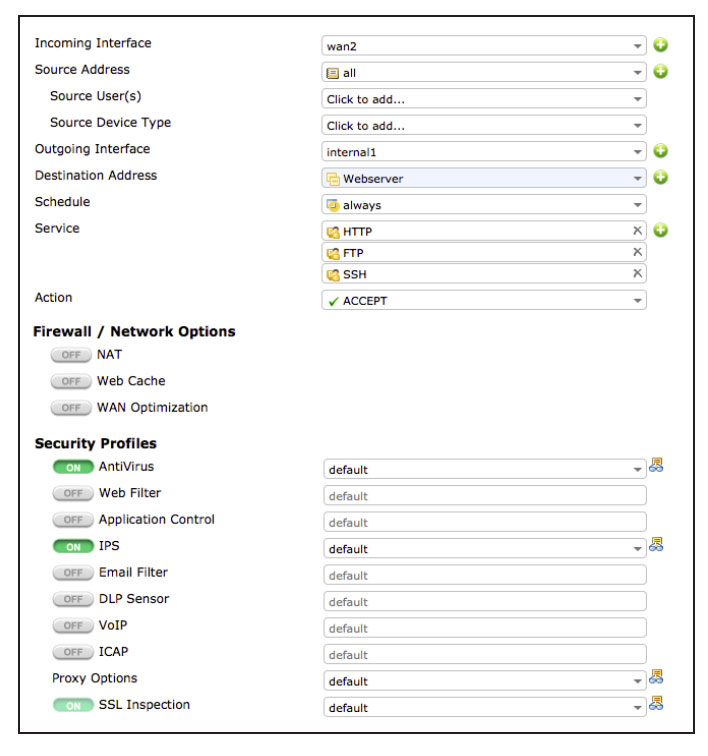Open the Source User(s) dropdown
Image resolution: width=708 pixels, height=756 pixels.
(x=484, y=99)
